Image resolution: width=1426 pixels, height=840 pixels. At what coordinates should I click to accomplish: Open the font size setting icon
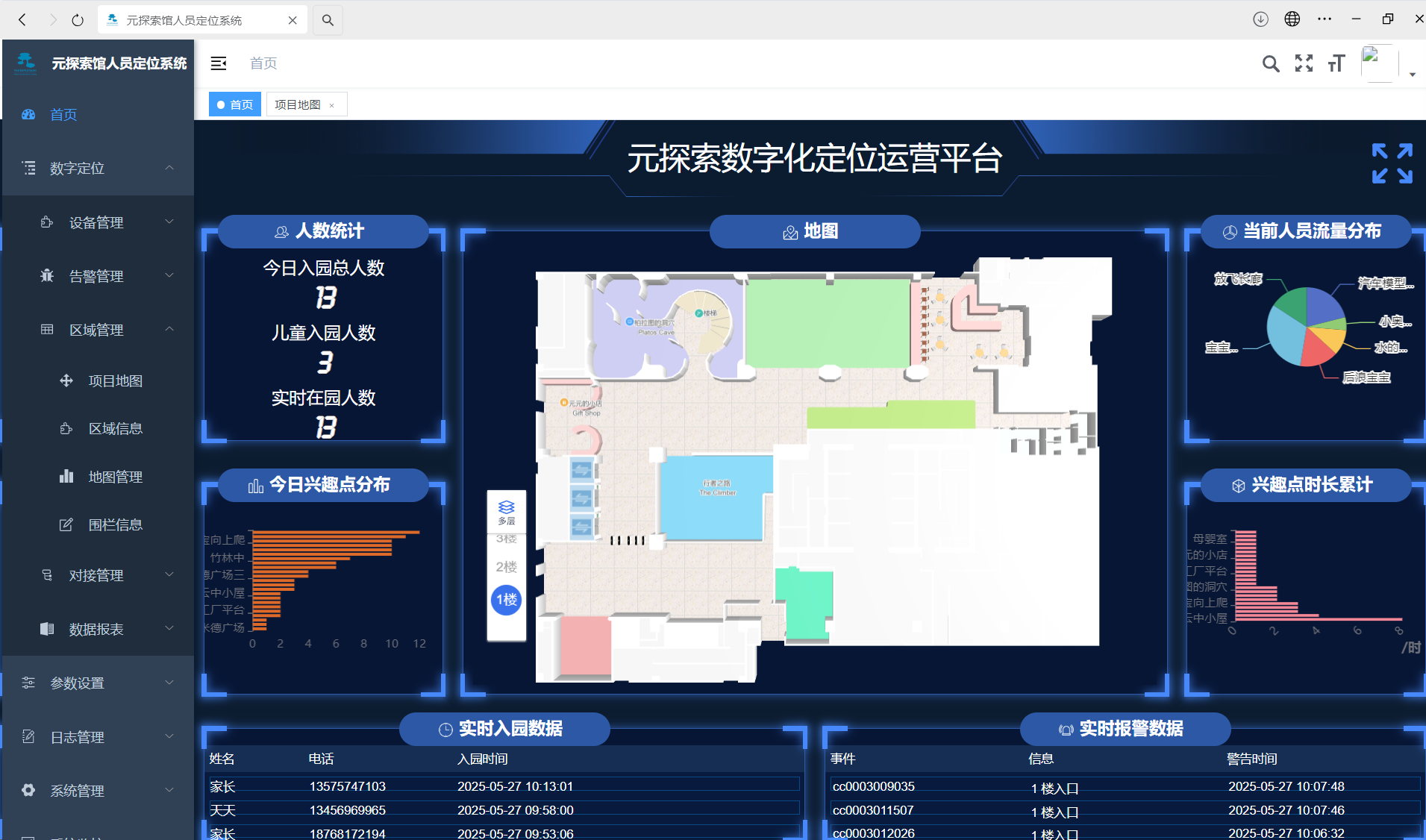pyautogui.click(x=1336, y=63)
